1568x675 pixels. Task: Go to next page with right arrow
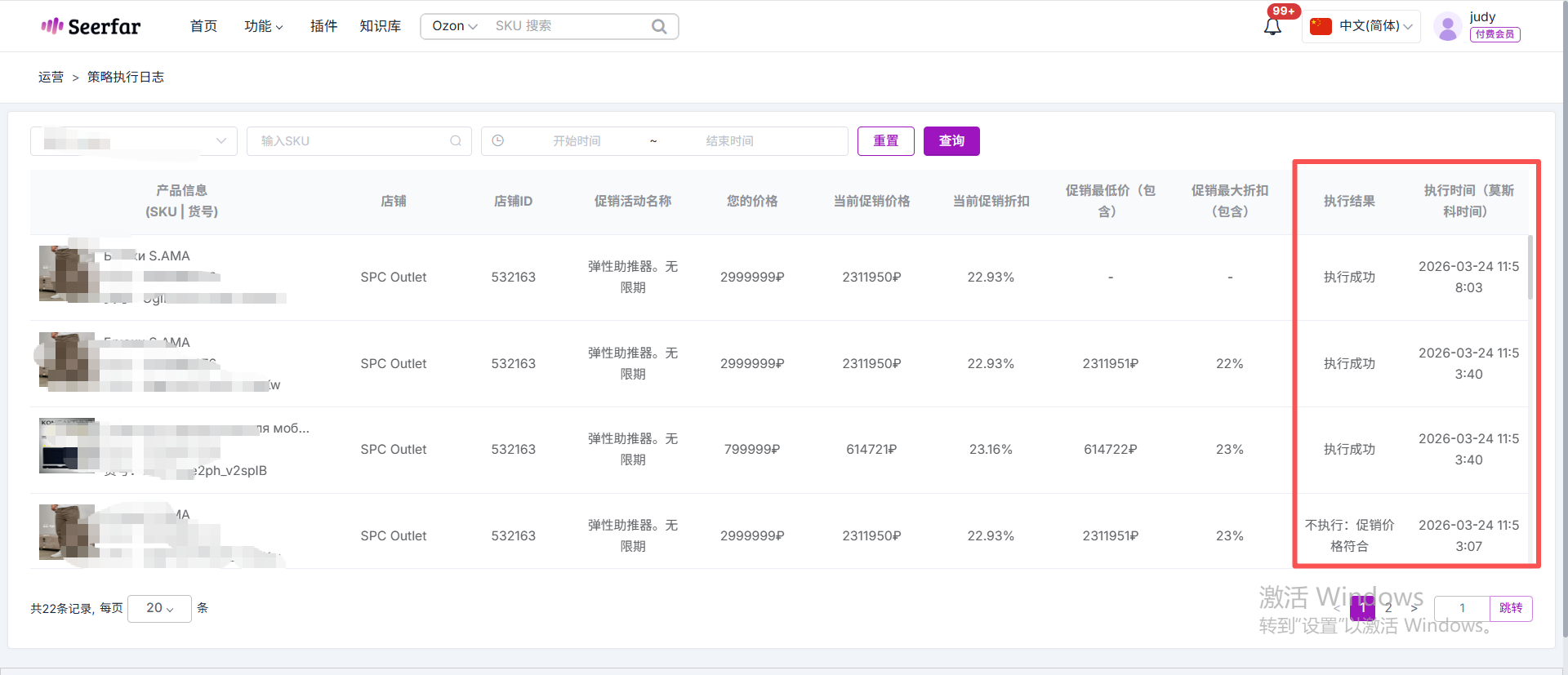pos(1414,608)
